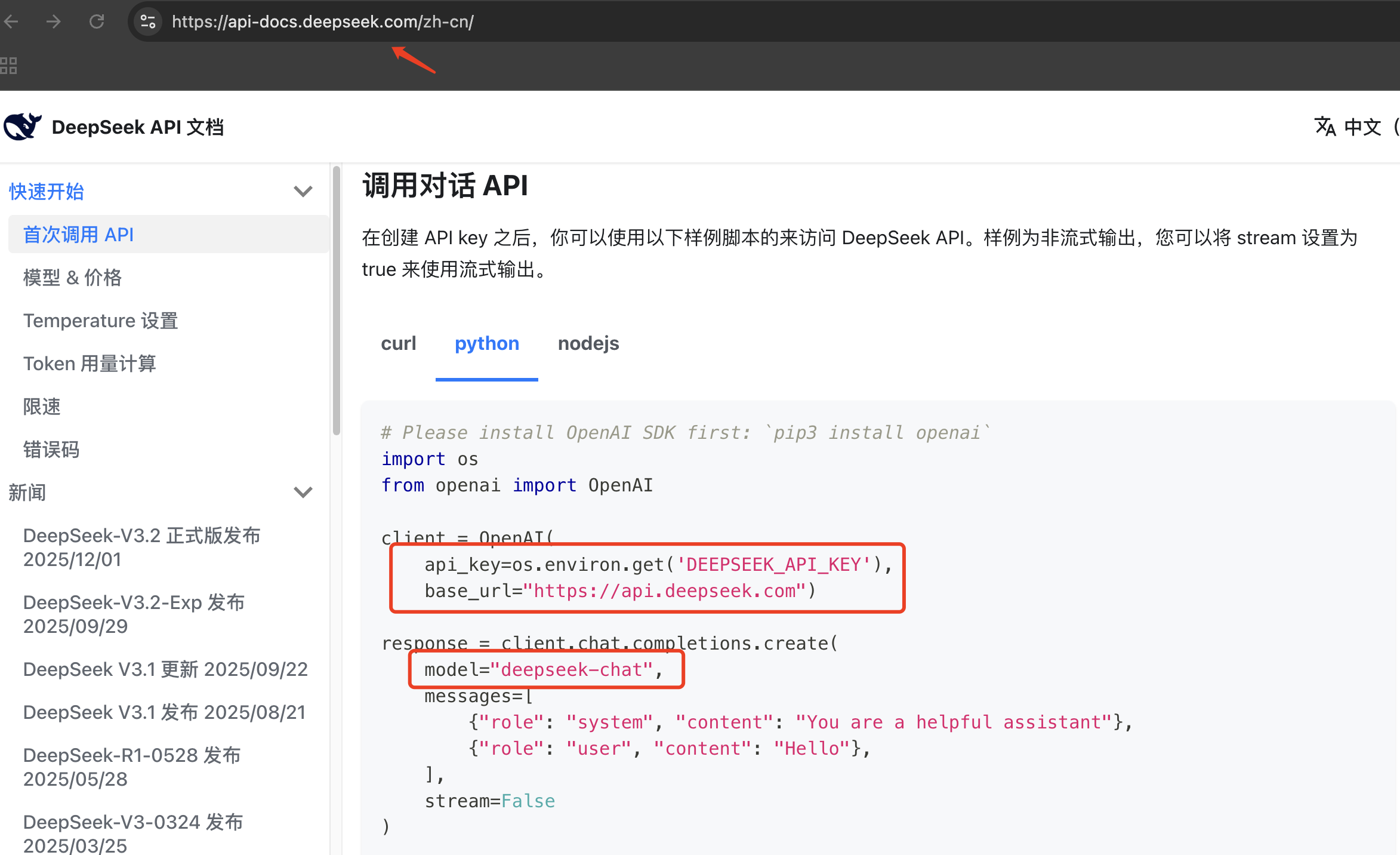Open 错误码 sidebar page
1400x855 pixels.
[51, 450]
